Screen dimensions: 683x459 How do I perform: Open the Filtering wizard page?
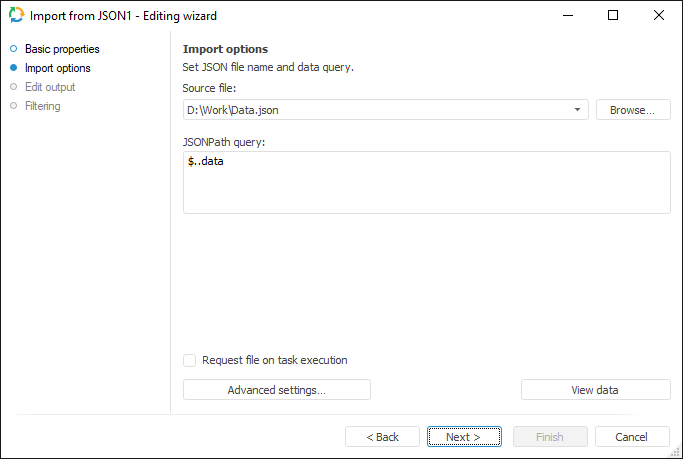pyautogui.click(x=43, y=106)
